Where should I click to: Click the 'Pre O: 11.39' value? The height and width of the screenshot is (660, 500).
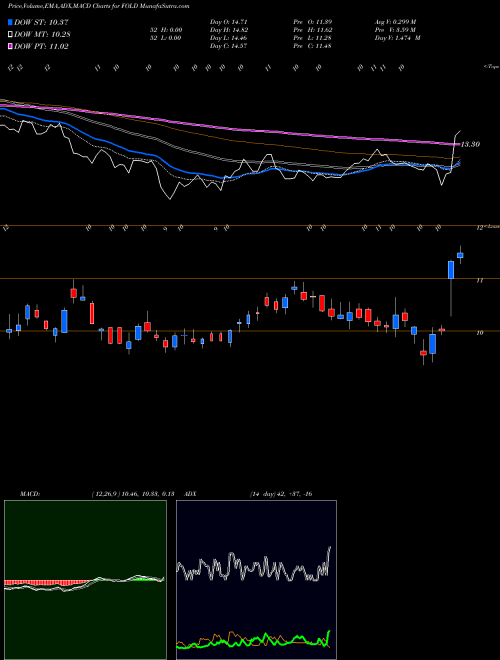315,22
